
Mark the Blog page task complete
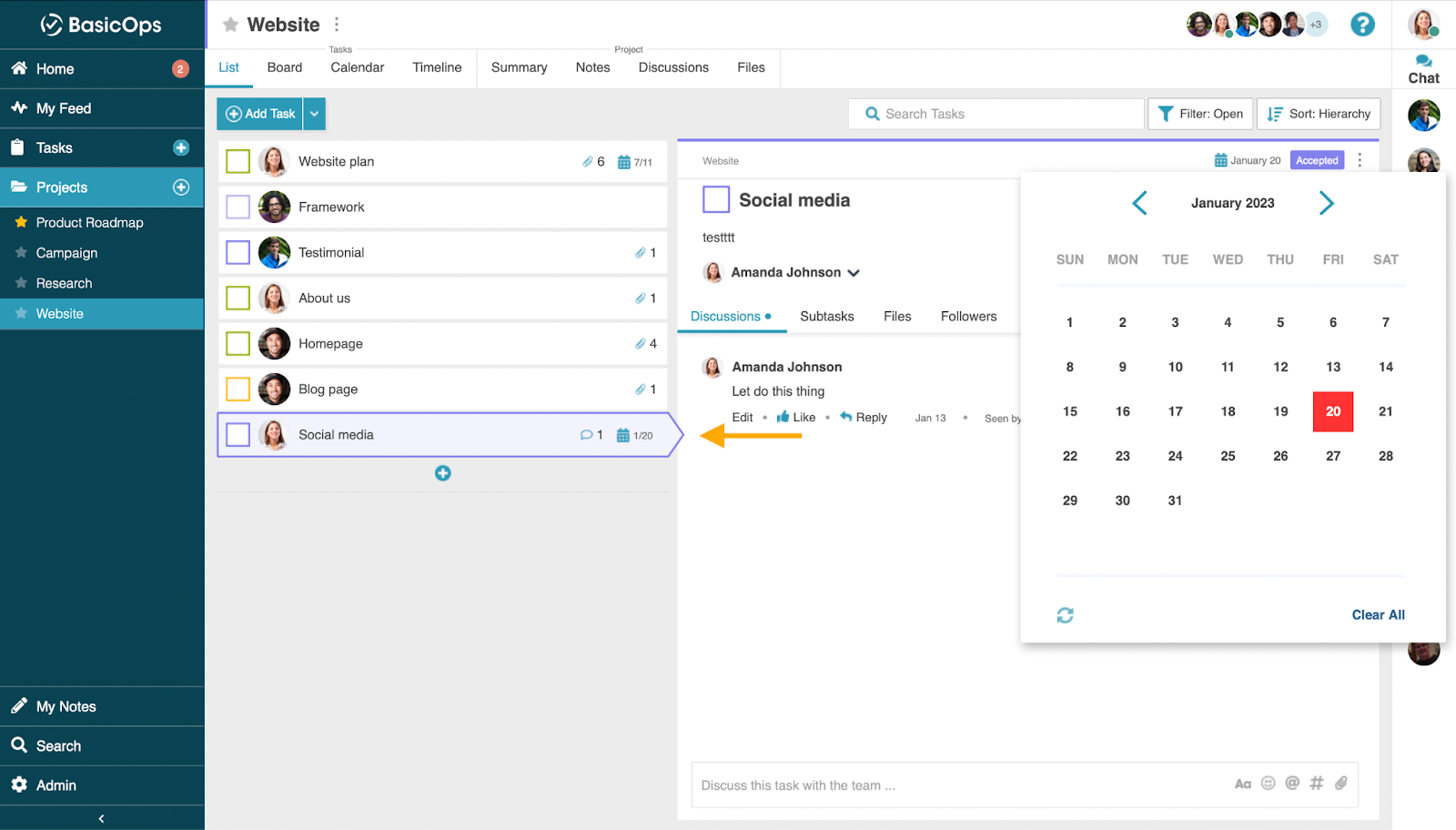238,390
